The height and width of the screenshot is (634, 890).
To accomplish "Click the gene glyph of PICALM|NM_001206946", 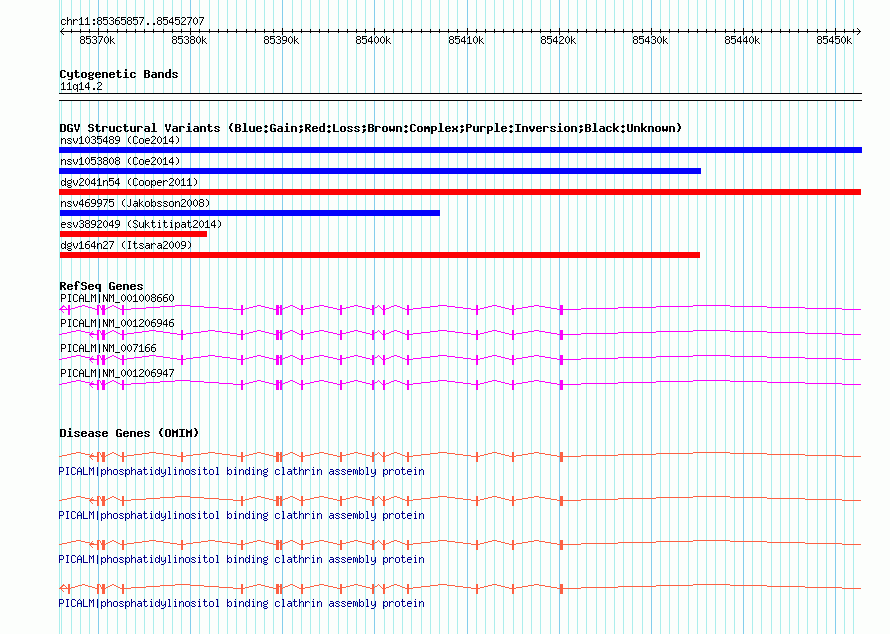I will pyautogui.click(x=460, y=334).
